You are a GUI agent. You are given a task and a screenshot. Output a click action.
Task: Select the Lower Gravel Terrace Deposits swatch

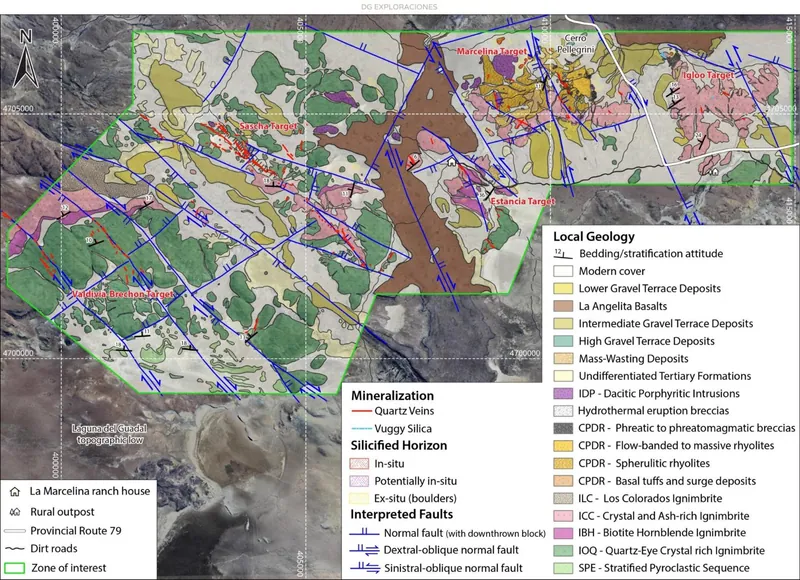[563, 289]
